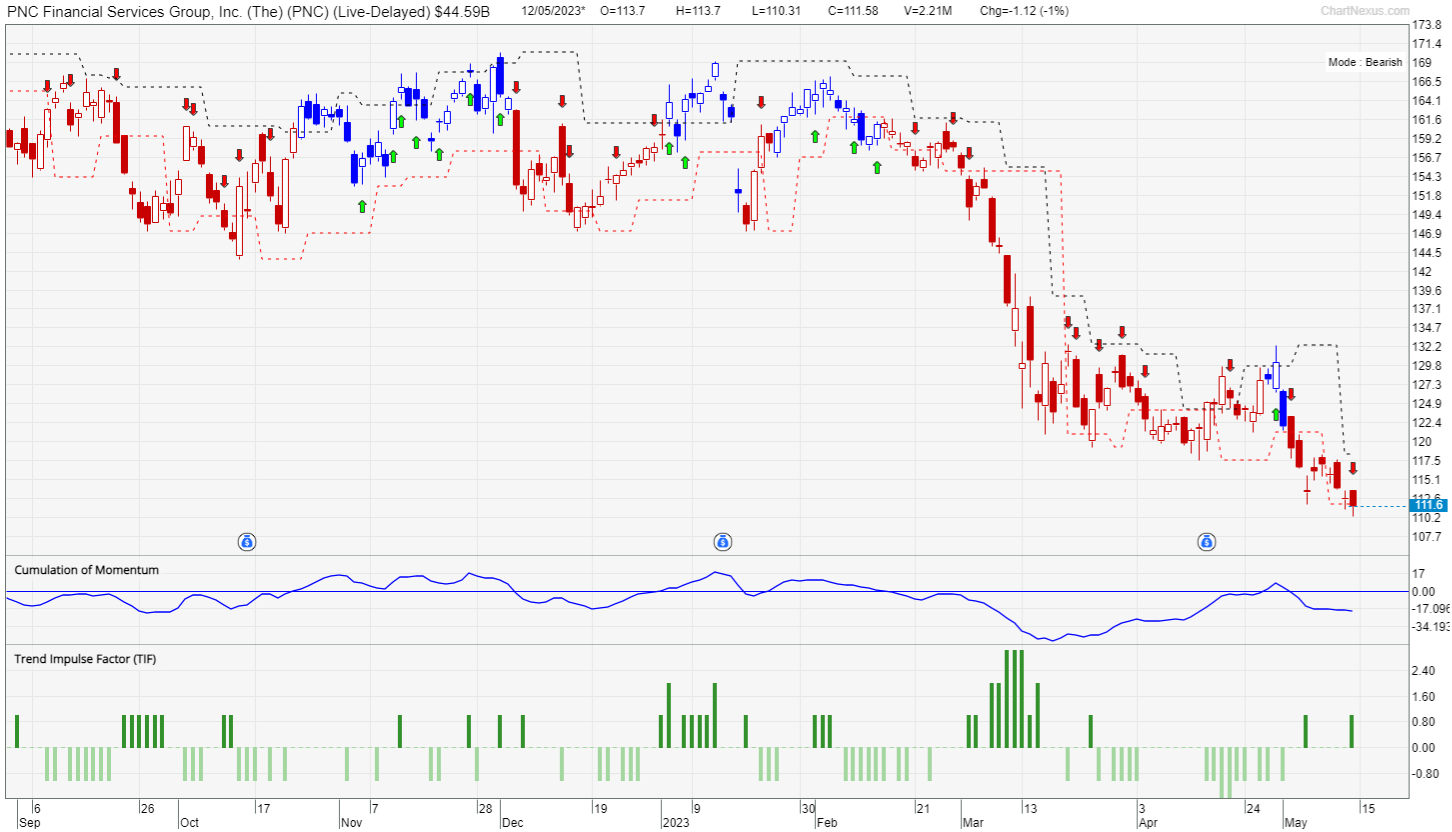Click the 'Cumulation of Momentum' panel label
The width and height of the screenshot is (1452, 832).
[x=86, y=570]
